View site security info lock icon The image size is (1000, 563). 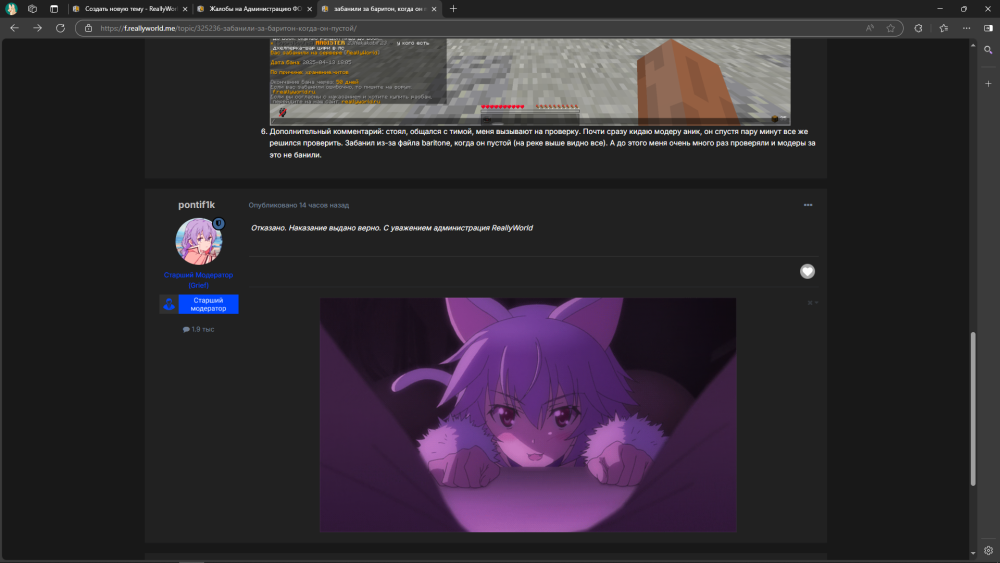[89, 28]
